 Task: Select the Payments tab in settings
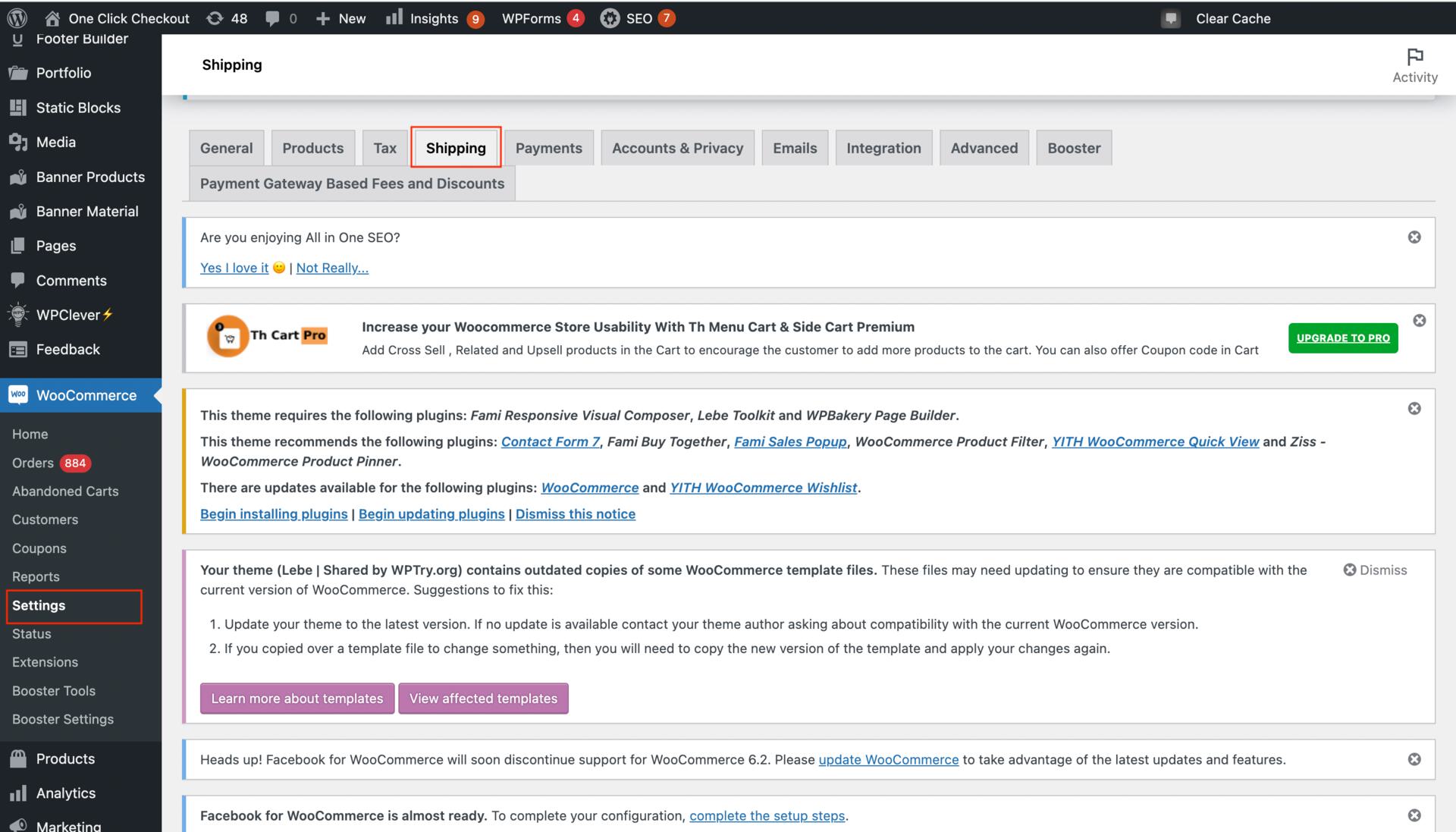coord(549,147)
